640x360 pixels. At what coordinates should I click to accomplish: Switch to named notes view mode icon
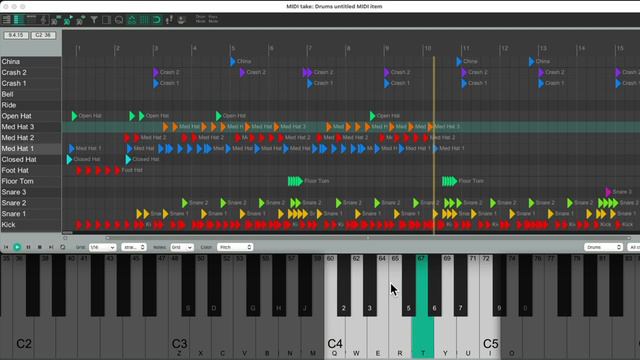[x=19, y=20]
